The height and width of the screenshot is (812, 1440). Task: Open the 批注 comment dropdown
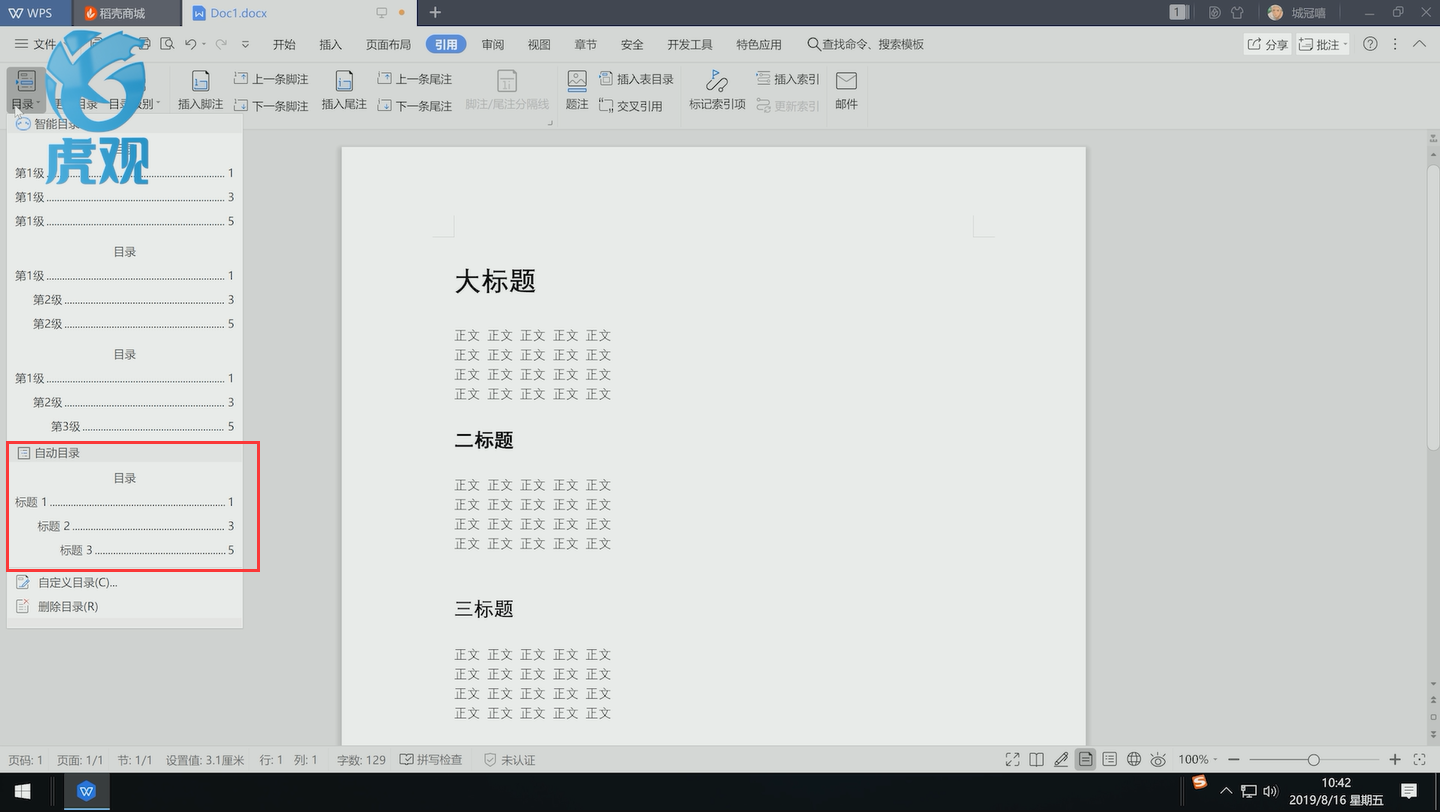1323,44
